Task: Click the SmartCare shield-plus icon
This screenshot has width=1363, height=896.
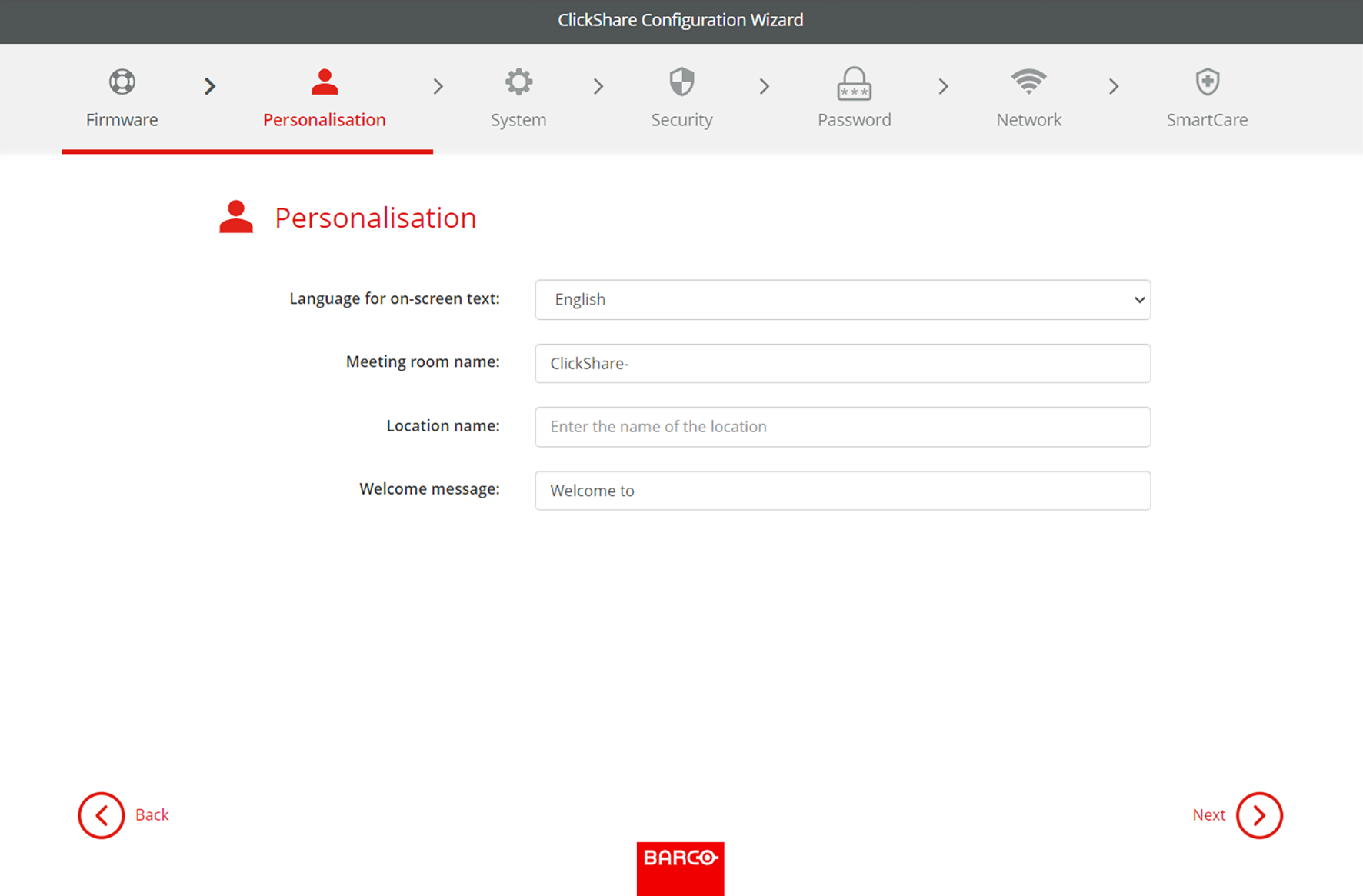Action: 1207,82
